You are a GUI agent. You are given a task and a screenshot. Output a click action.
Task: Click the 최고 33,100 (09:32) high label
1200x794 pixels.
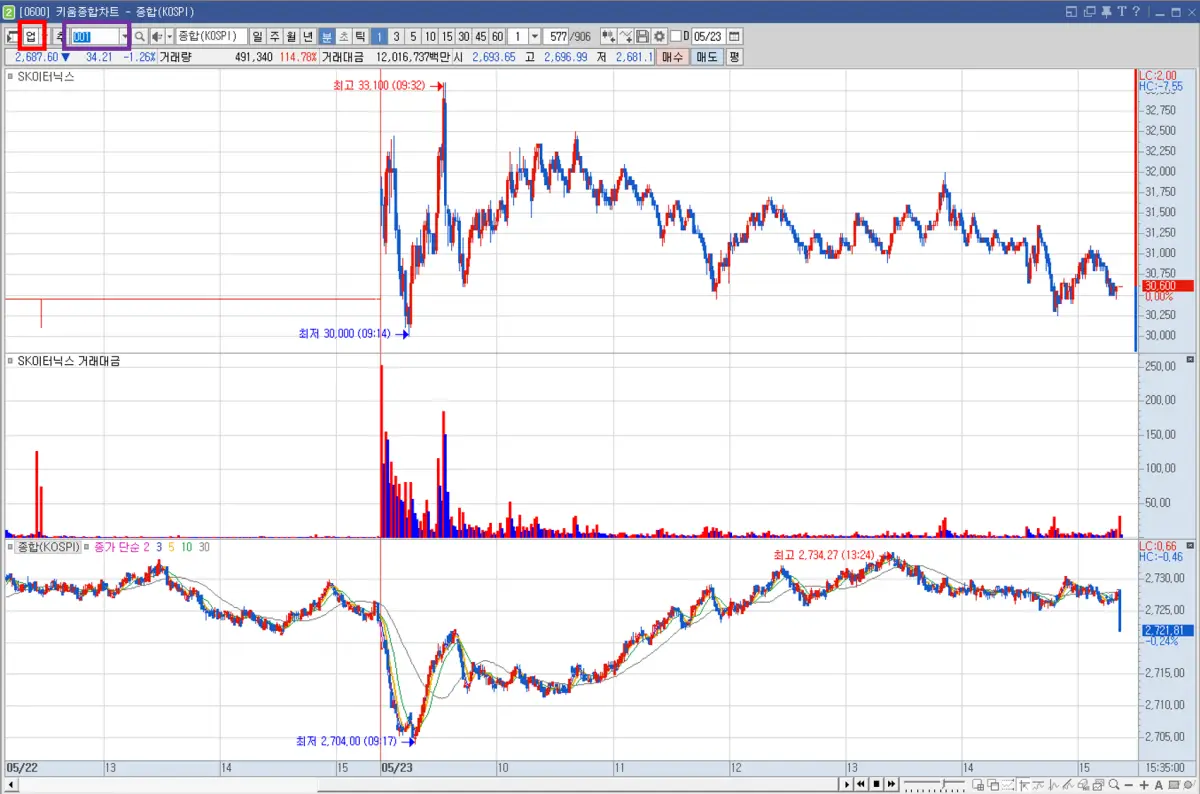coord(380,86)
